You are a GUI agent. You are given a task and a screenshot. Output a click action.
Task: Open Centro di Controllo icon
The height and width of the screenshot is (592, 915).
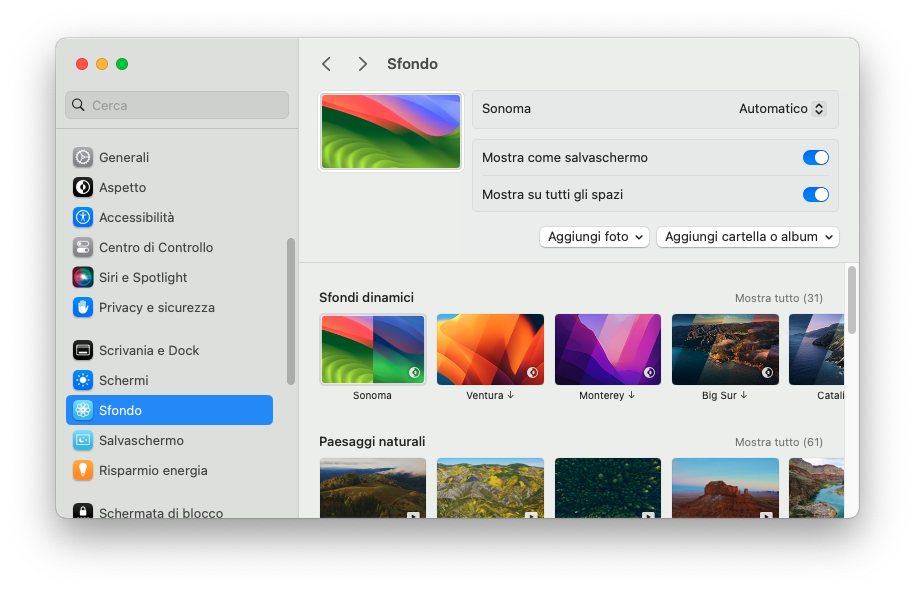coord(83,247)
